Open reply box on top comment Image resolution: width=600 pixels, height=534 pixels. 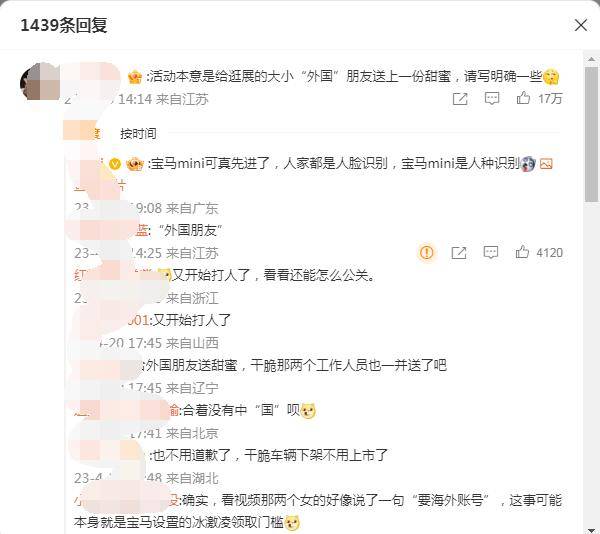tap(492, 99)
